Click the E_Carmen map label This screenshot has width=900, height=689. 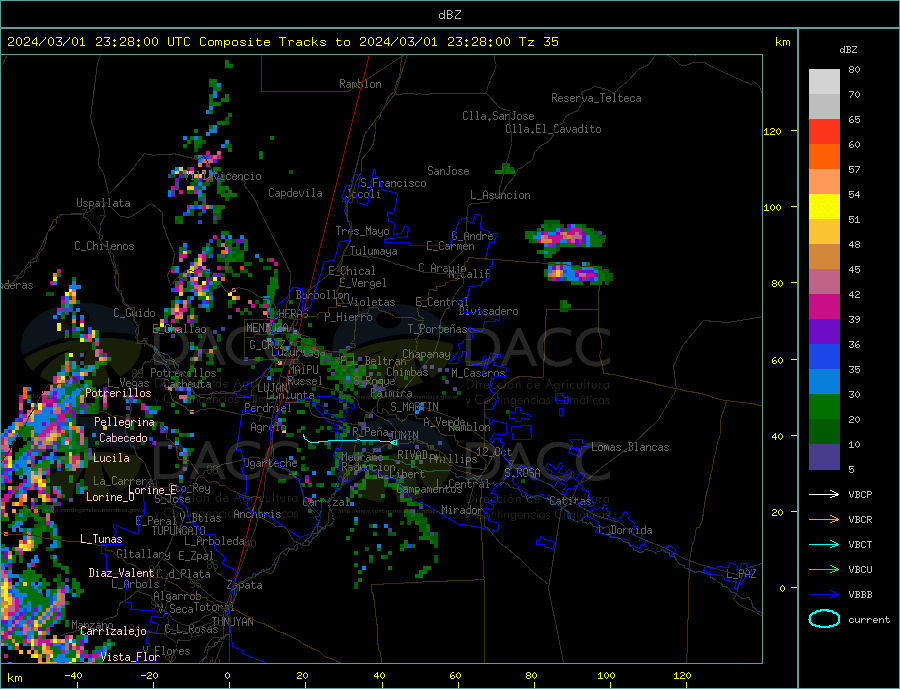(451, 246)
